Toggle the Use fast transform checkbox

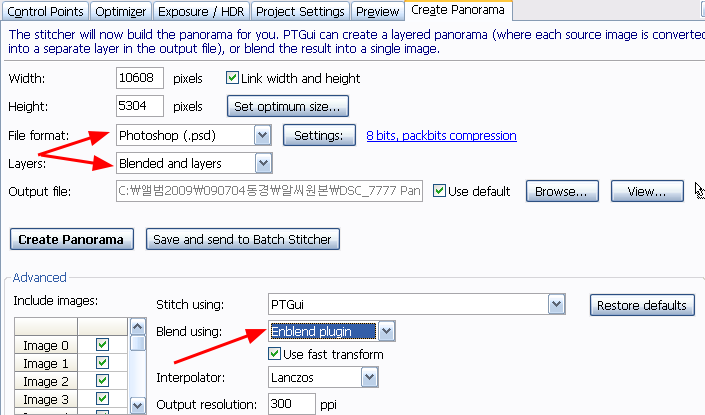[274, 353]
